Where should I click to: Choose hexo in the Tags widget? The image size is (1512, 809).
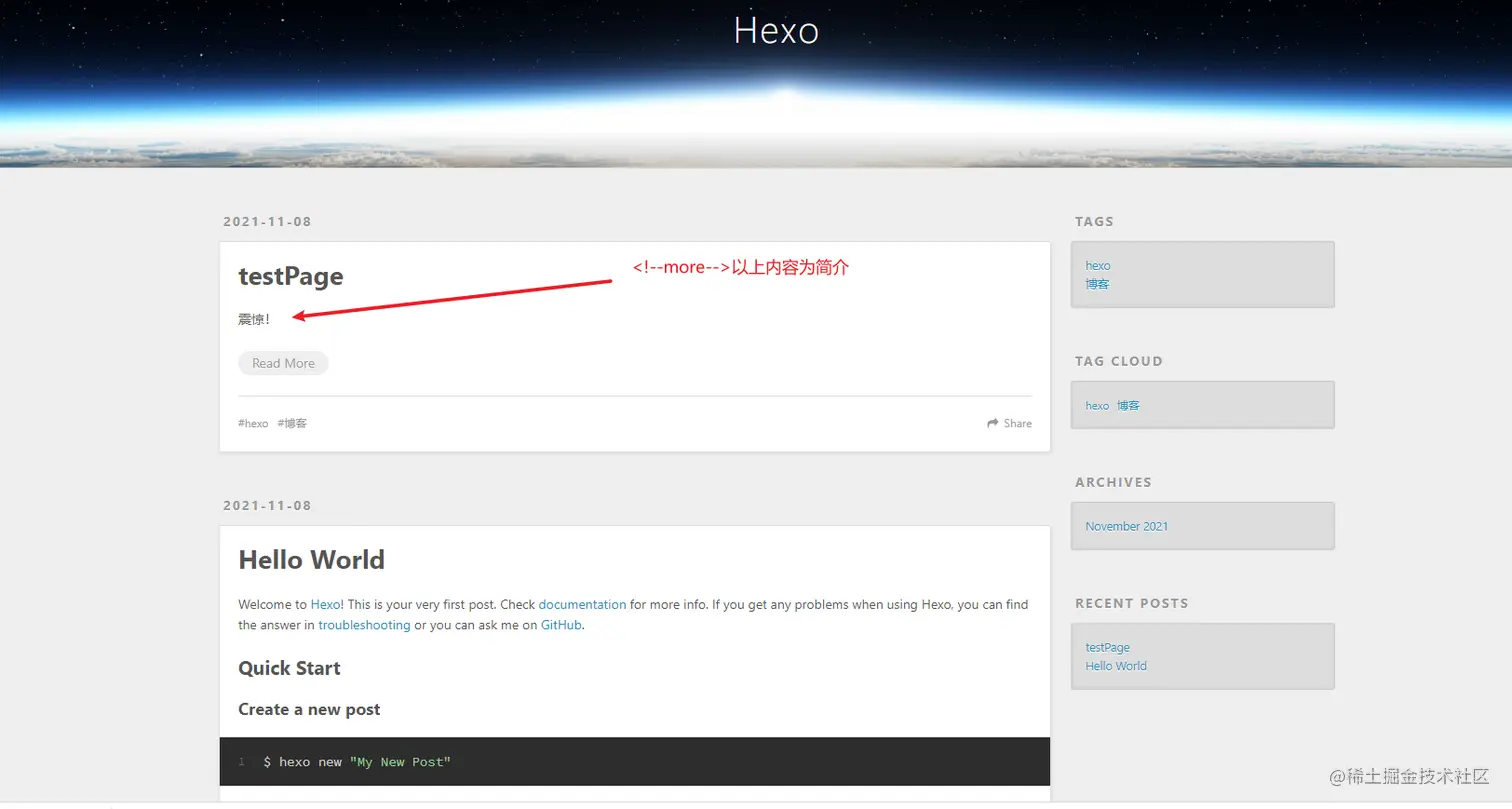[x=1098, y=265]
